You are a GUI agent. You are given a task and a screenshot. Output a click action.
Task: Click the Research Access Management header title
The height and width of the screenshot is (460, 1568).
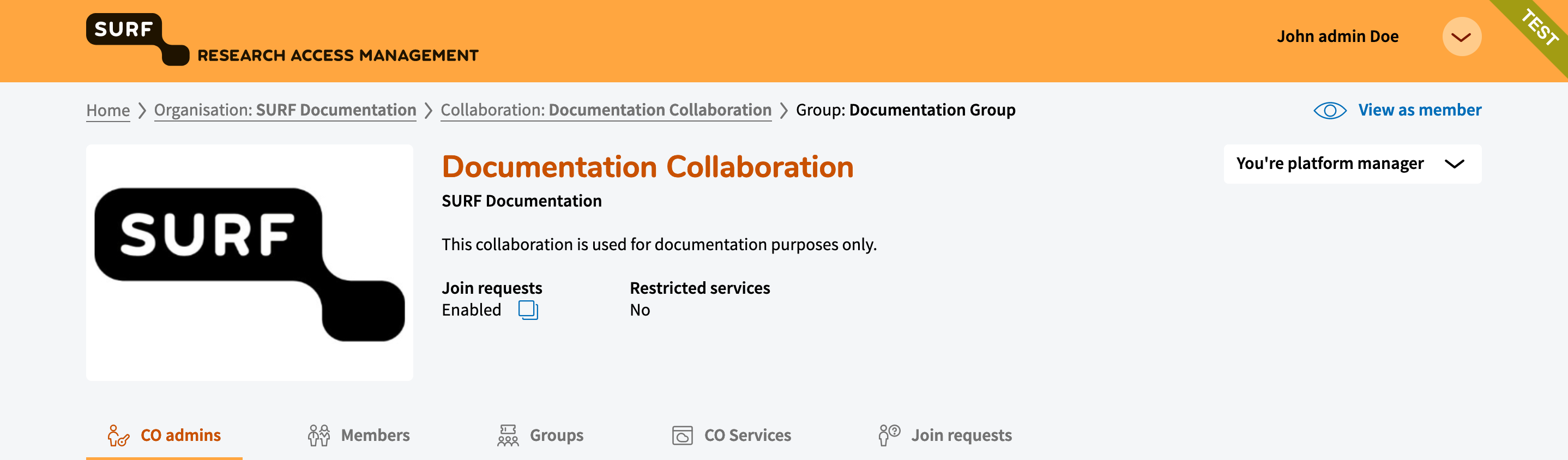click(x=338, y=56)
